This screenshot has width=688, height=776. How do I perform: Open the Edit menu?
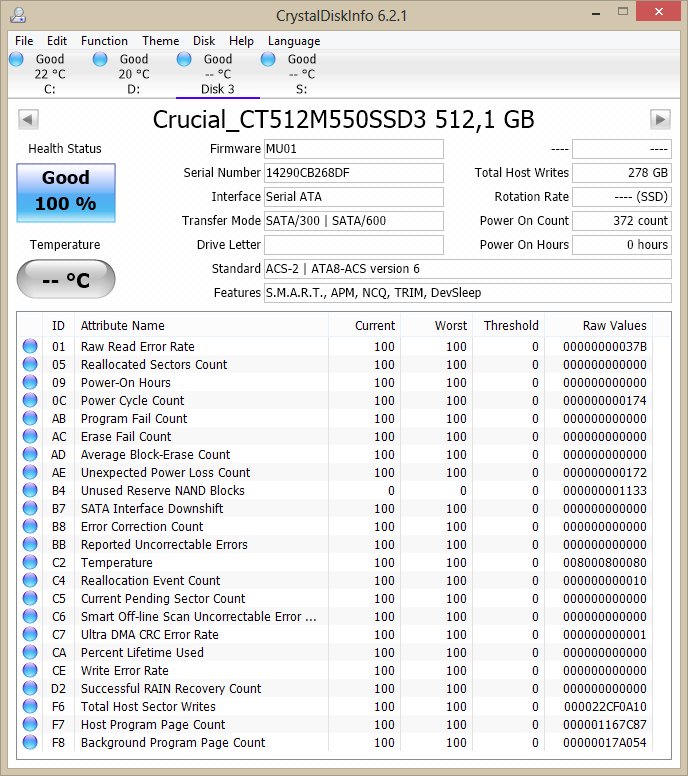pos(57,41)
